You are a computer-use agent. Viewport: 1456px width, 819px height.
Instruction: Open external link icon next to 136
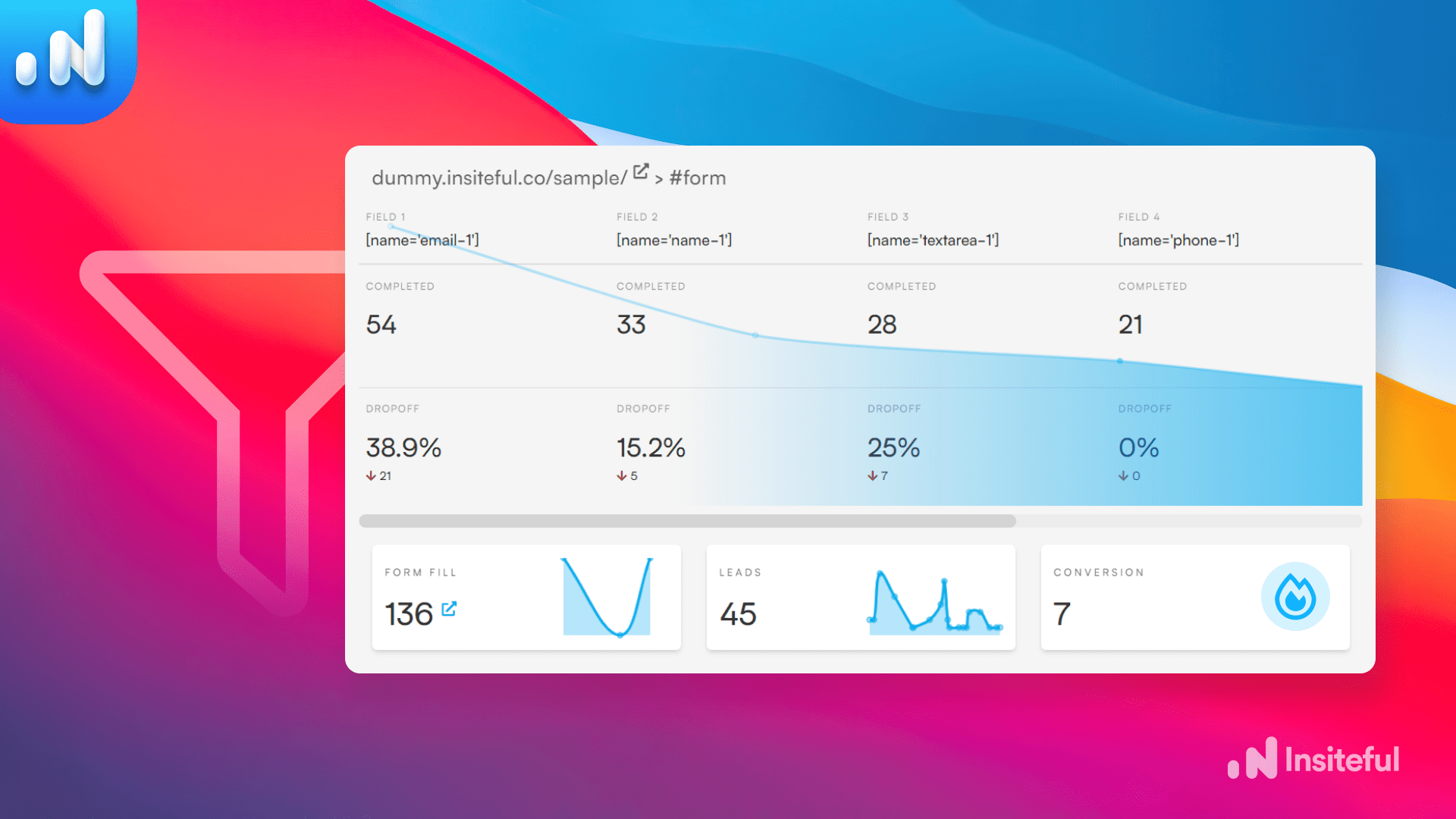point(449,608)
